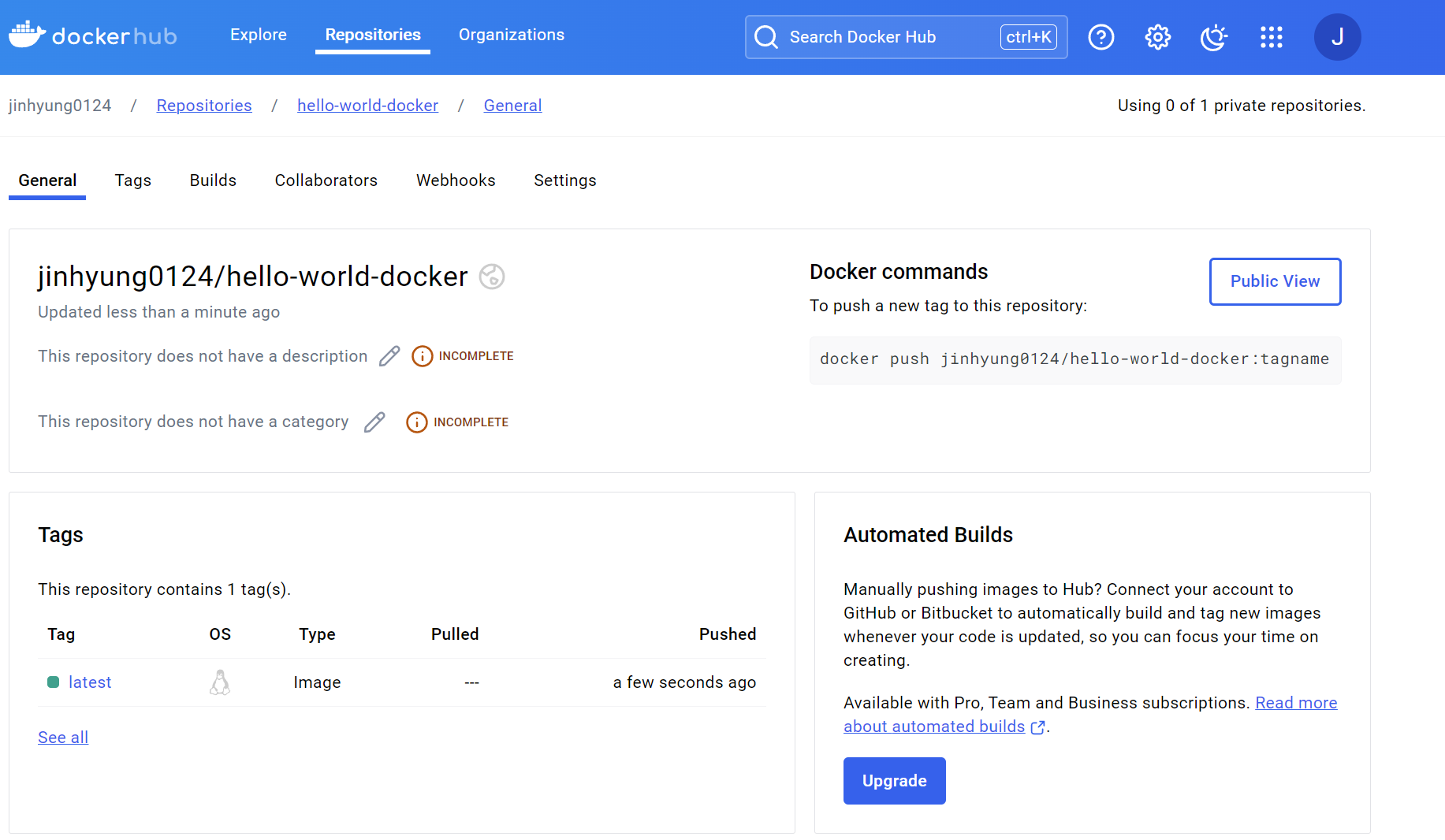Switch to the Settings tab

pos(565,180)
